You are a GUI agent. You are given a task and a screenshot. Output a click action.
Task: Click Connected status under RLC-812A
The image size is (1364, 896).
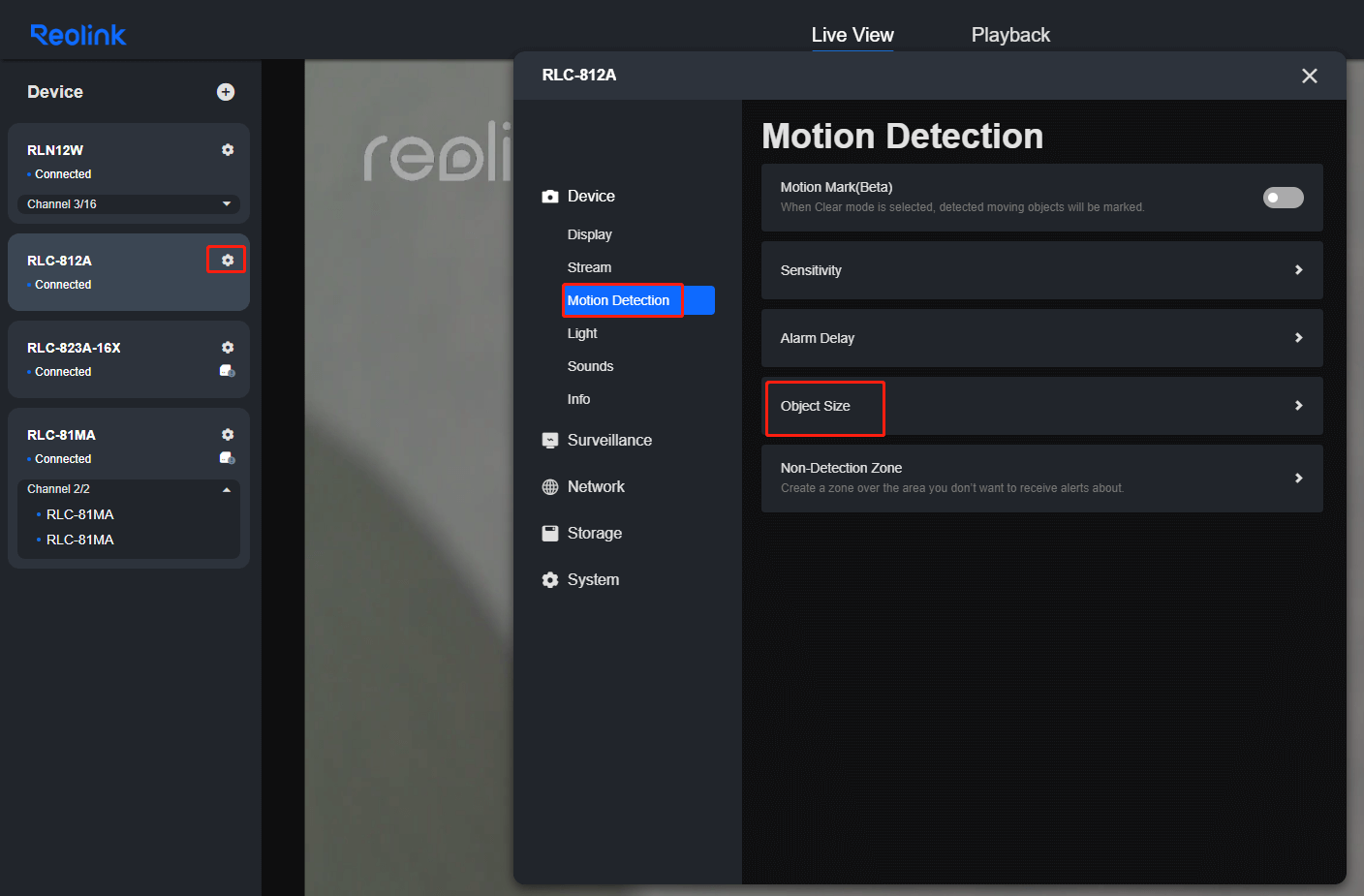63,285
